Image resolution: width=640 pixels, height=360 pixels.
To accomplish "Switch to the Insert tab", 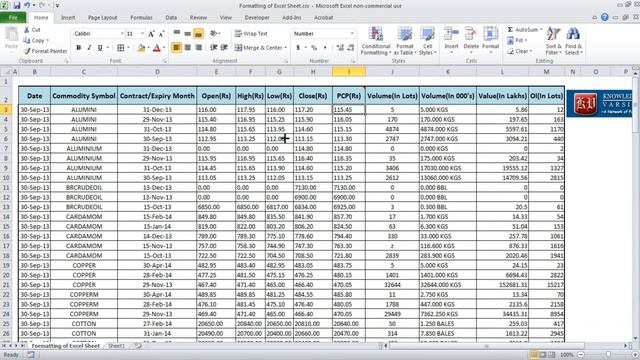I will (68, 18).
